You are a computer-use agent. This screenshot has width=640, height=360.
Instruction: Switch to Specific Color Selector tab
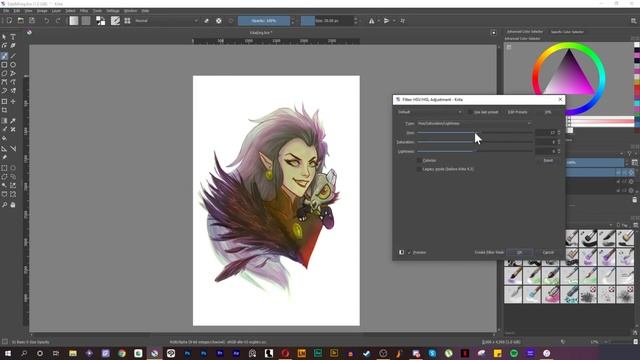coord(567,32)
